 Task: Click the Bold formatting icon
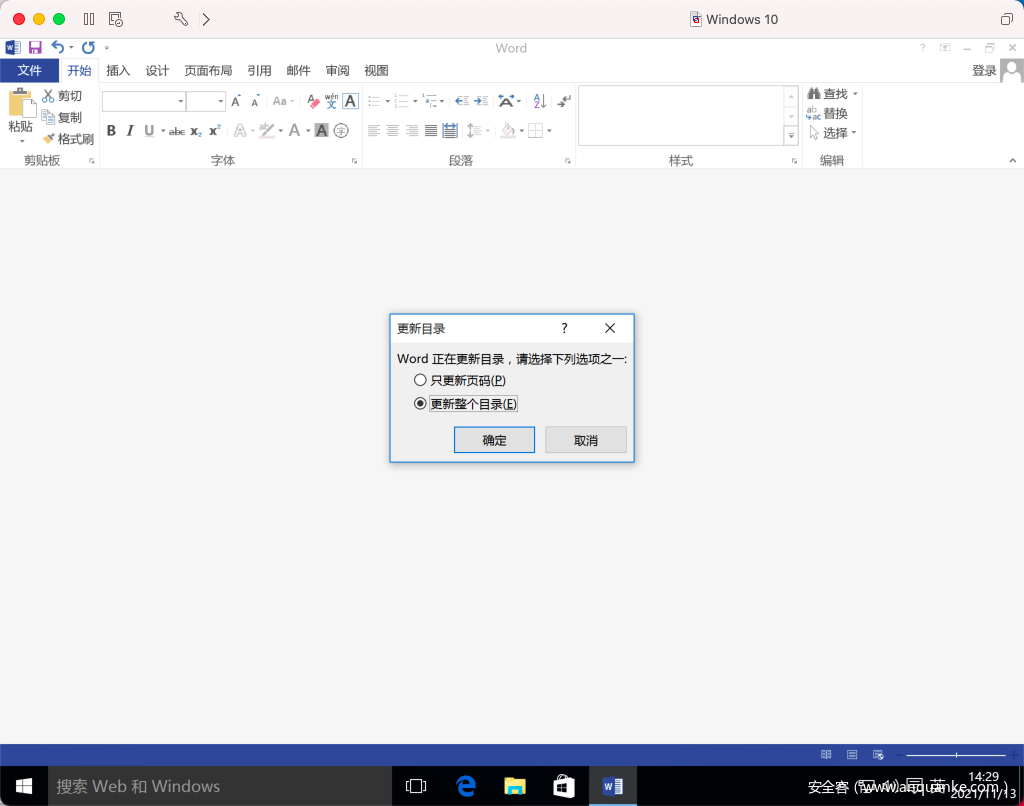click(111, 131)
